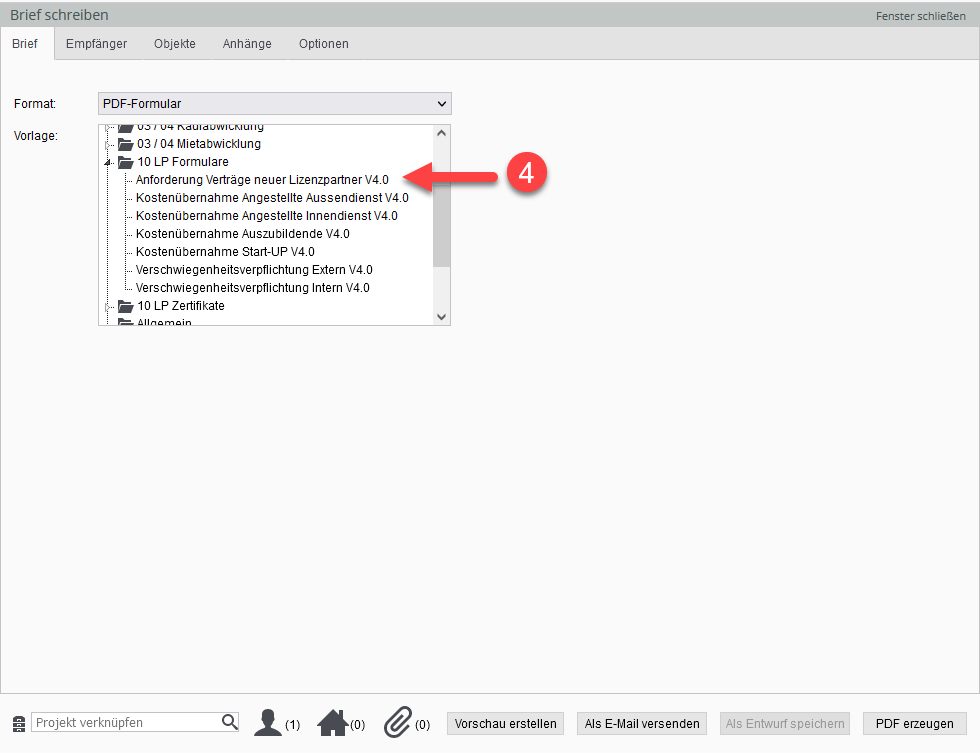Click Vorschau erstellen button
Viewport: 980px width, 753px height.
click(505, 723)
